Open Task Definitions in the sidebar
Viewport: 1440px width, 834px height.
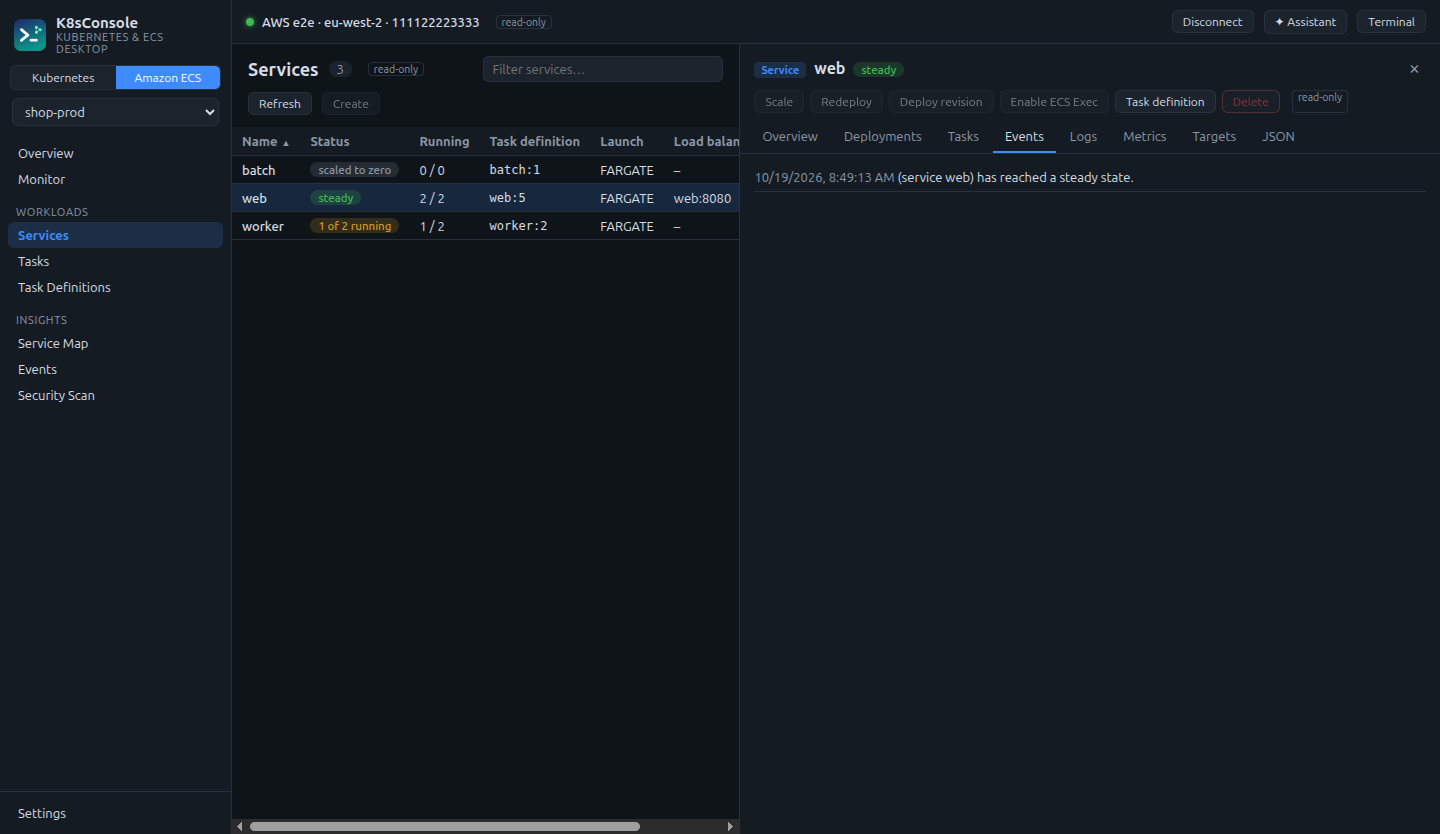coord(115,287)
